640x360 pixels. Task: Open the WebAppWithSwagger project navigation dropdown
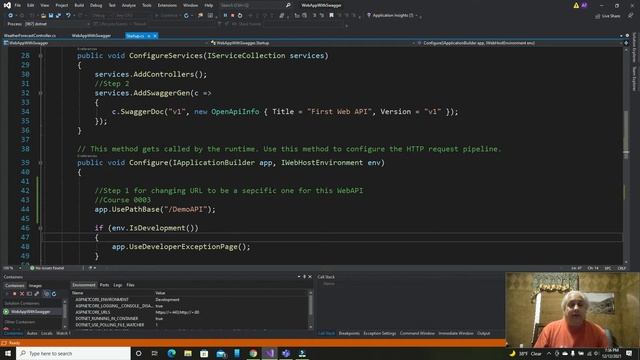point(106,43)
